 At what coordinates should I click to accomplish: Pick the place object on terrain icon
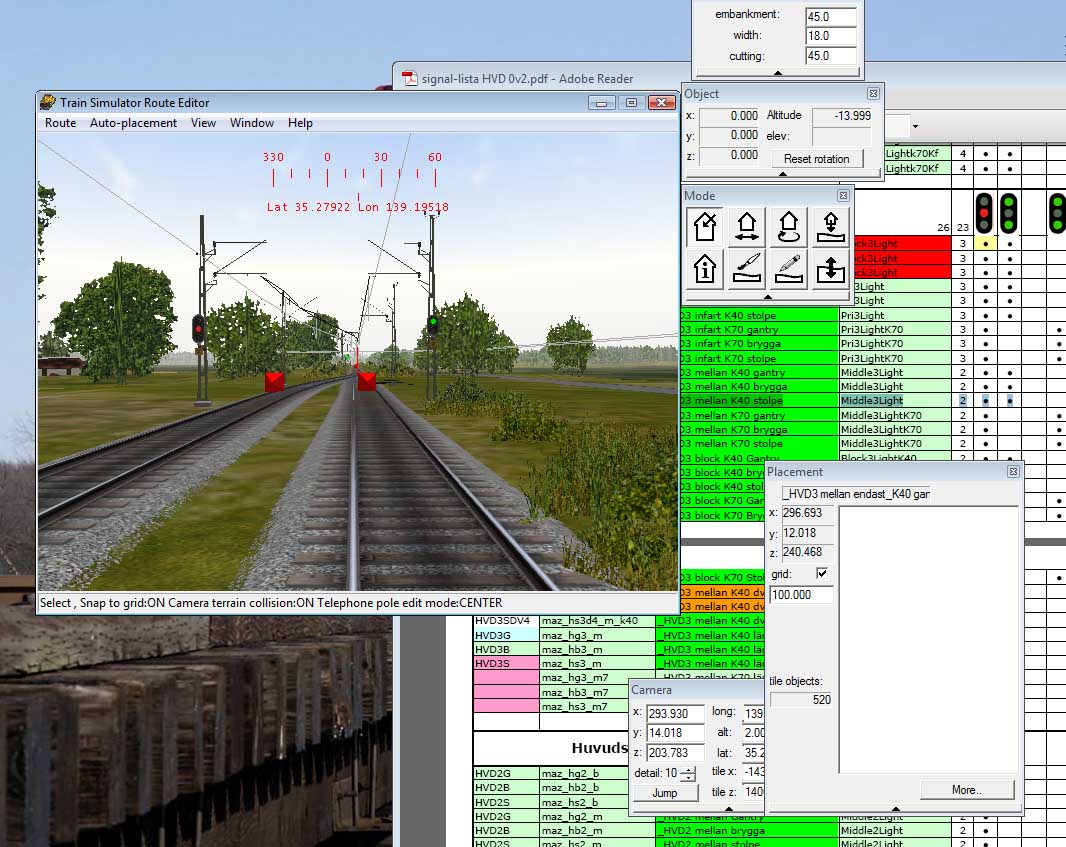[829, 227]
